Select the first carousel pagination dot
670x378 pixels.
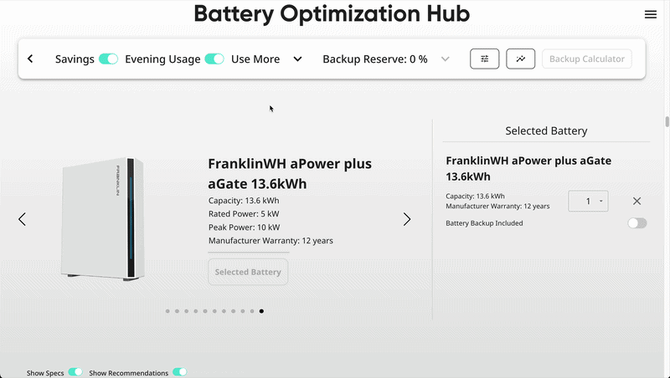[x=168, y=311]
